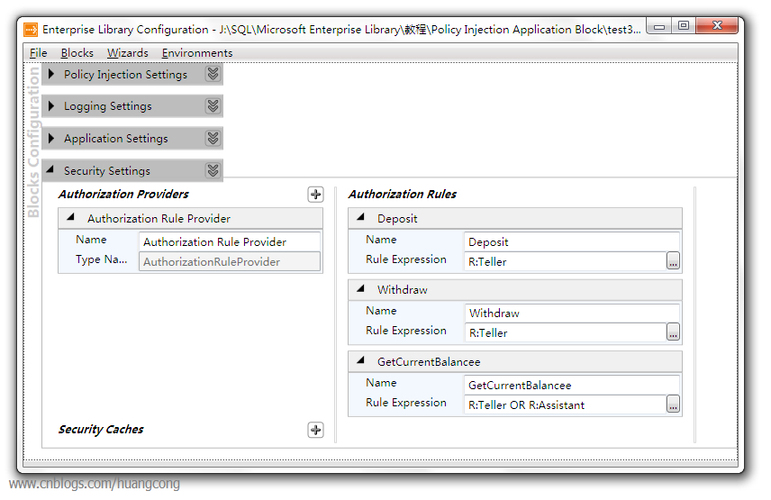This screenshot has width=771, height=500.
Task: Open GetCurrentBalancee rule expression ellipsis button
Action: [673, 404]
